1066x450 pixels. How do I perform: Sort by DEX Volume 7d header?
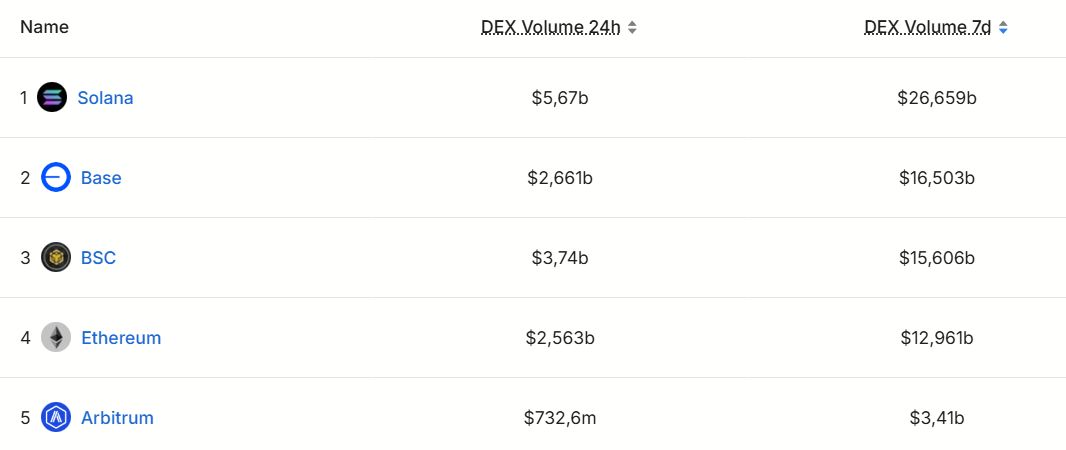[927, 28]
